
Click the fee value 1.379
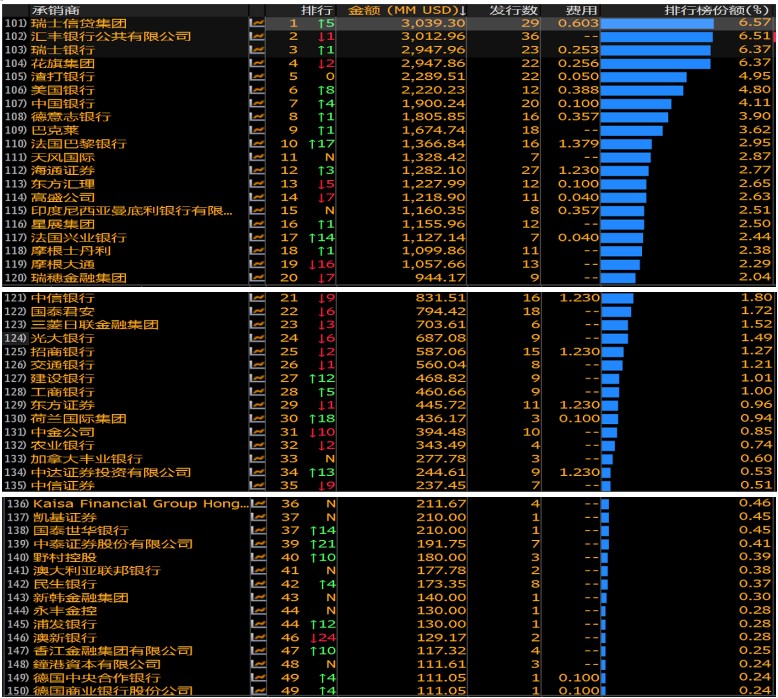(x=579, y=143)
